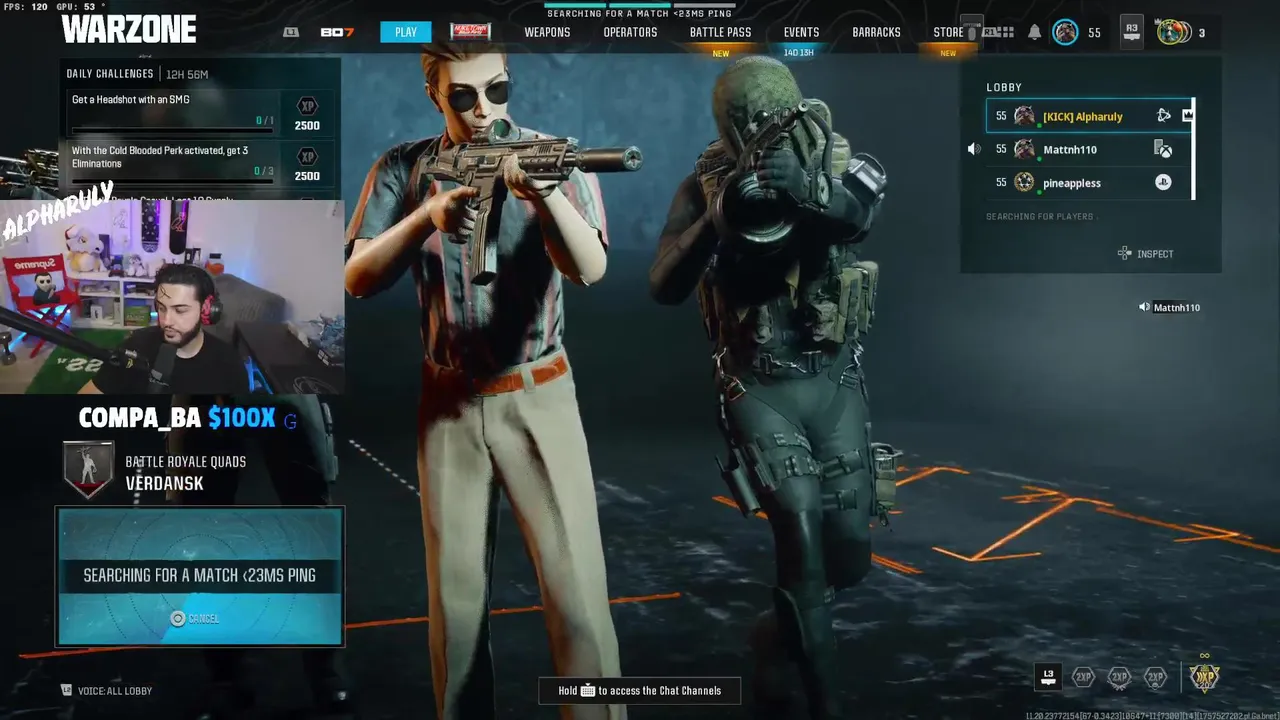Click the Events 14D 13H timer
The height and width of the screenshot is (720, 1280).
(x=799, y=53)
